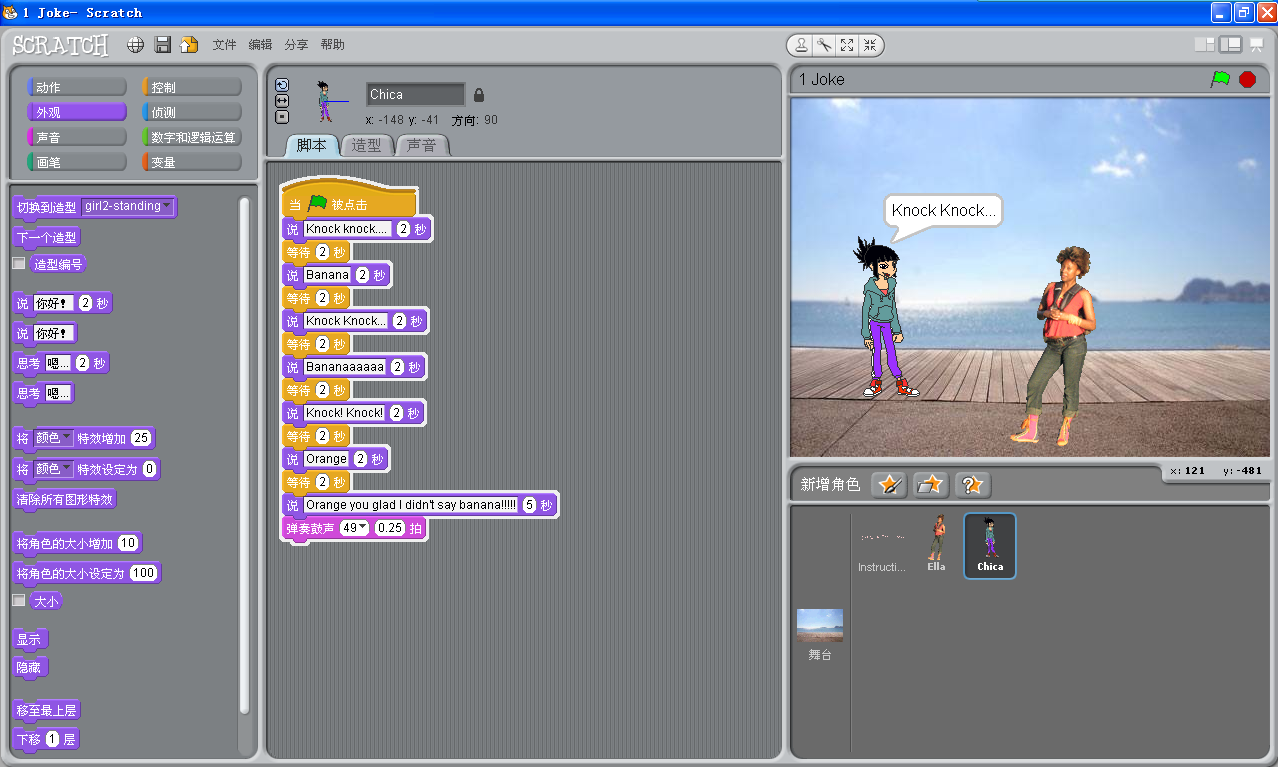Screen dimensions: 1278x767
Task: Toggle the sprite drag lock icon
Action: [479, 95]
